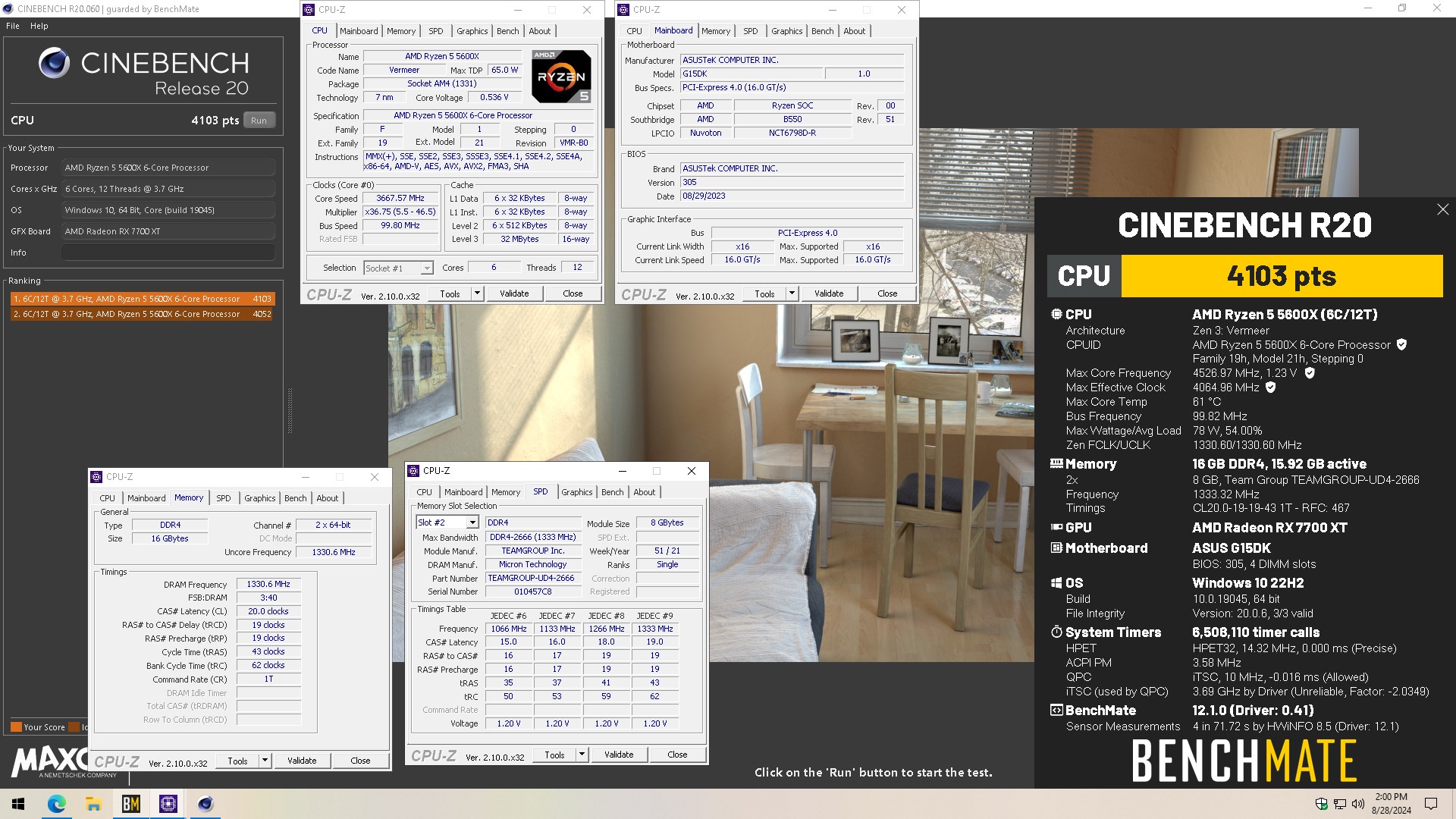Screen dimensions: 1456x819
Task: Expand Tools arrow in CPU-Z CPU window
Action: coord(477,293)
